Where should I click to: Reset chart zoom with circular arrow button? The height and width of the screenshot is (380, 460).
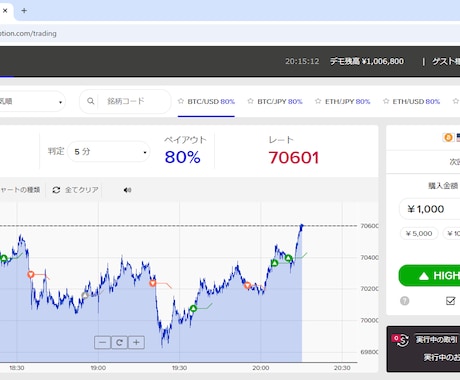119,342
